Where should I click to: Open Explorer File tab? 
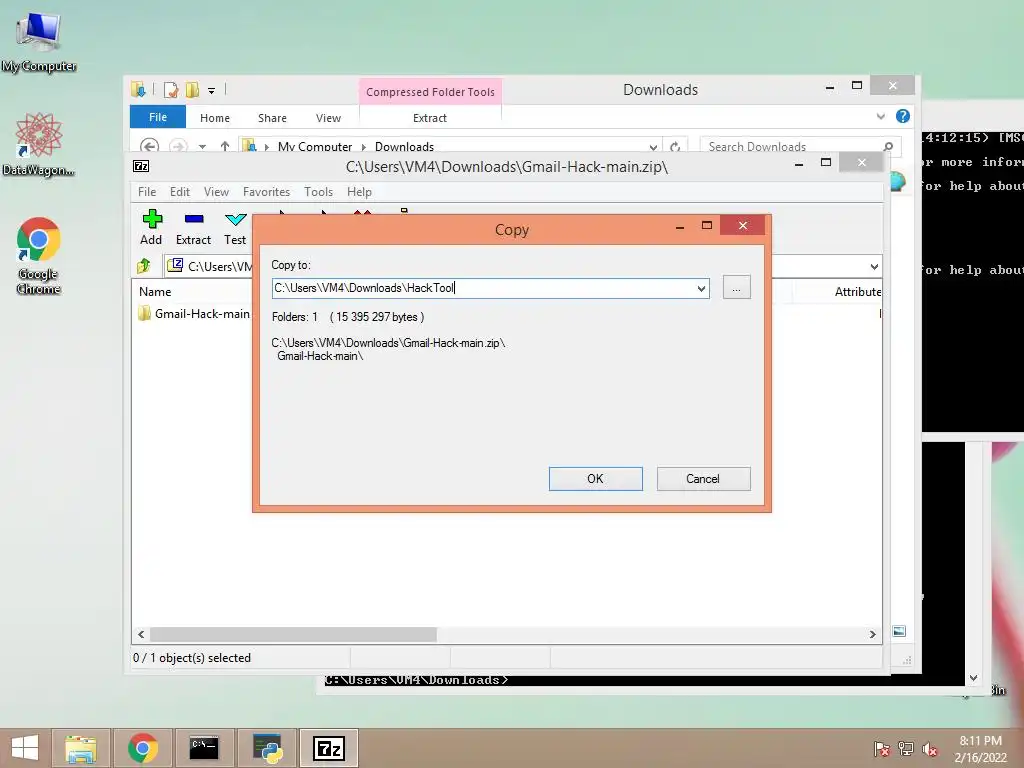click(158, 117)
